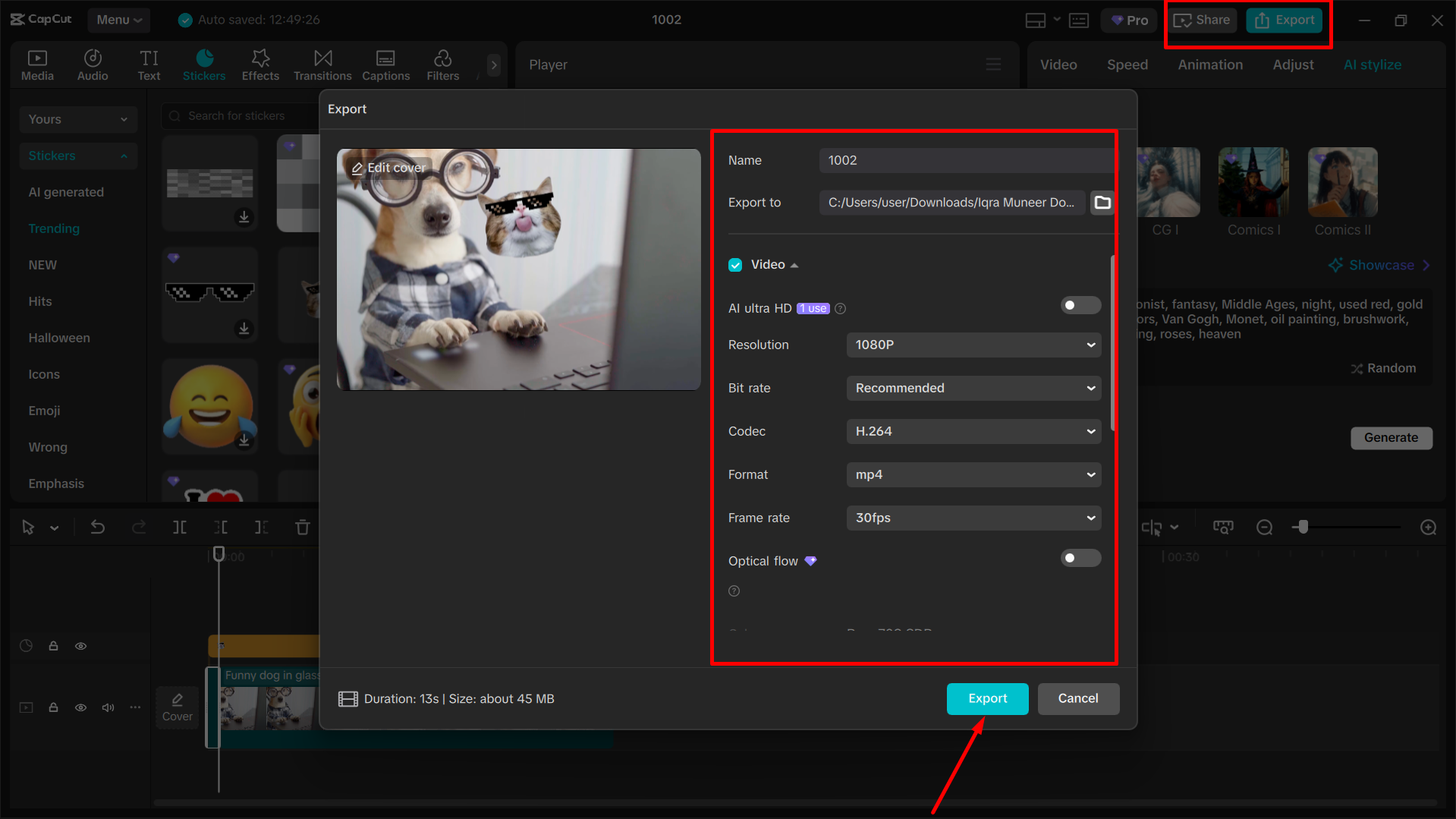Image resolution: width=1456 pixels, height=819 pixels.
Task: Open the Transitions panel
Action: tap(322, 65)
